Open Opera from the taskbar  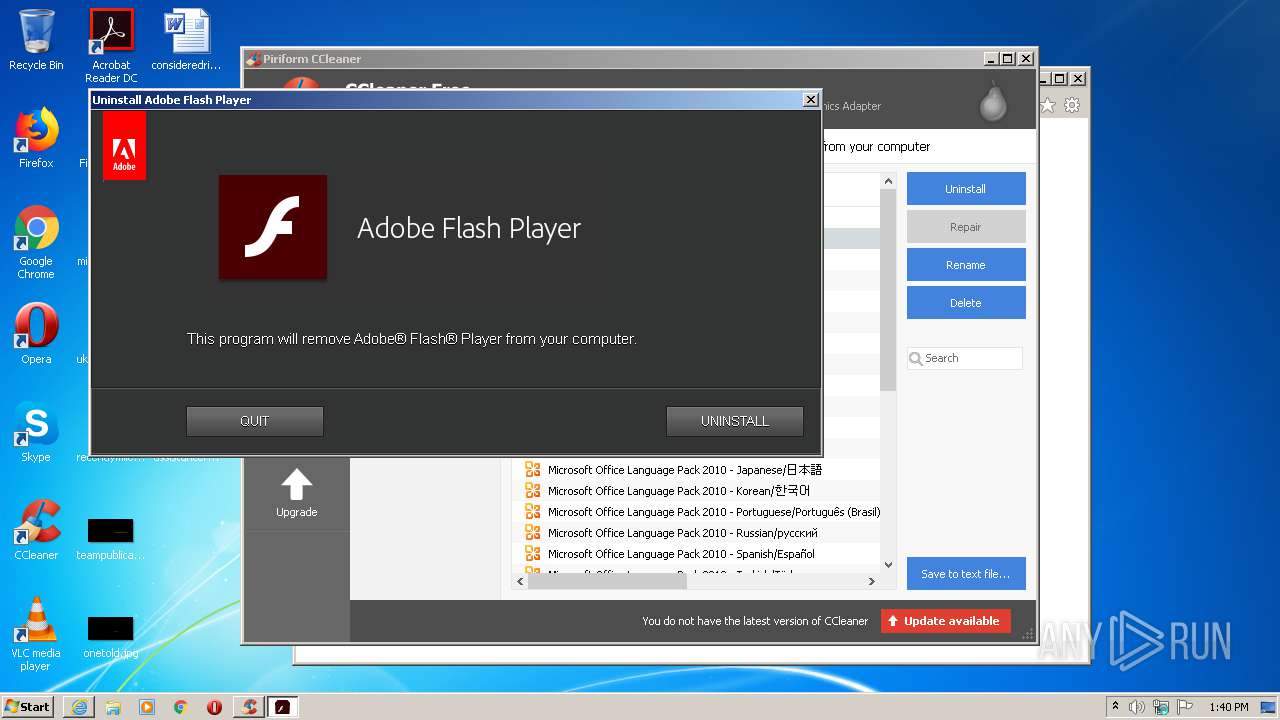click(214, 707)
